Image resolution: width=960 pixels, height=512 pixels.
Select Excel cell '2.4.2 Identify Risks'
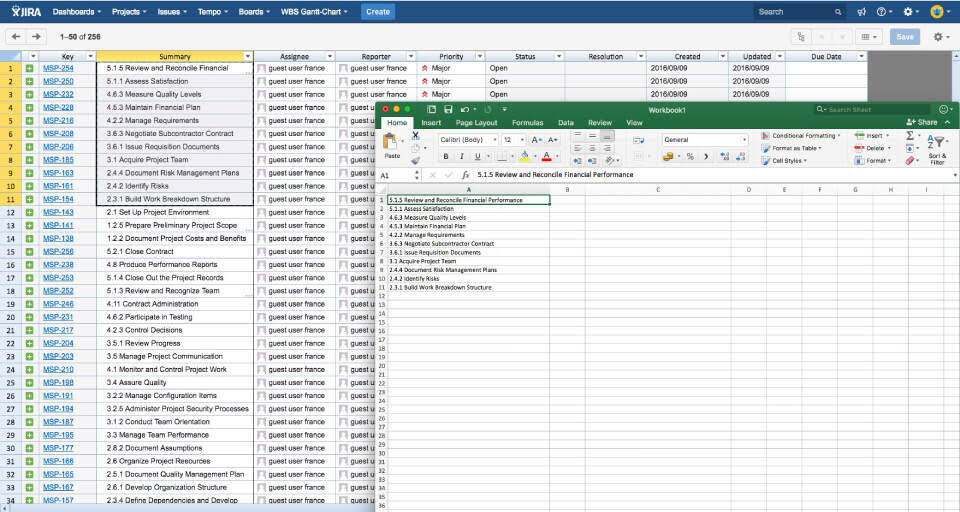468,279
